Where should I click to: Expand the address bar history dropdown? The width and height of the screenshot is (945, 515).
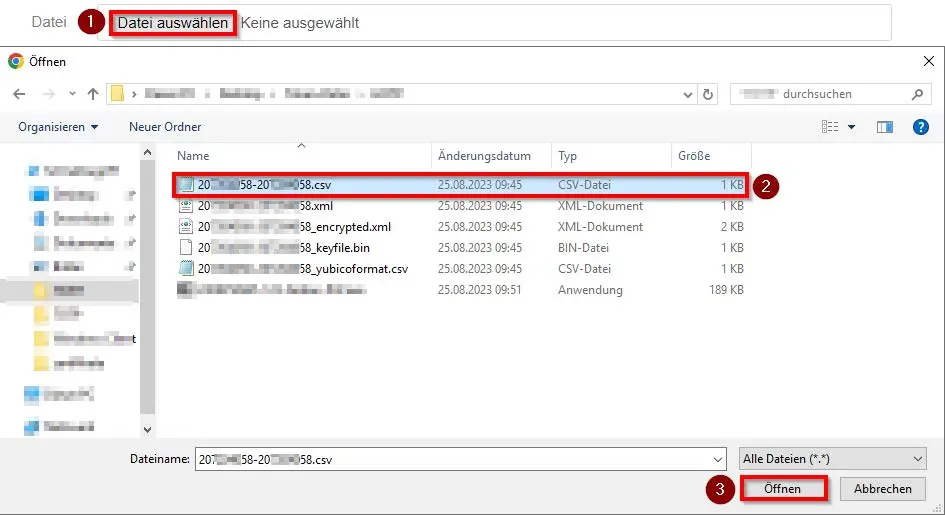(x=687, y=94)
